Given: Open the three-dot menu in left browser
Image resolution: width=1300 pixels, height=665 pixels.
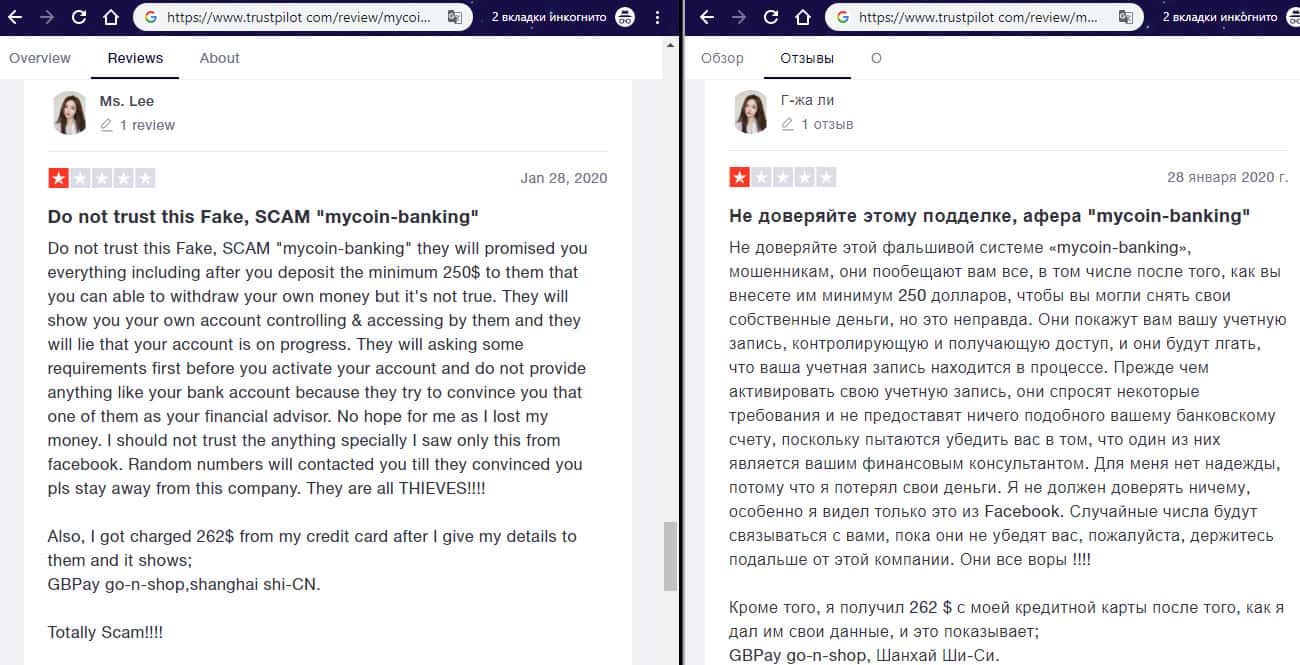Looking at the screenshot, I should (657, 17).
